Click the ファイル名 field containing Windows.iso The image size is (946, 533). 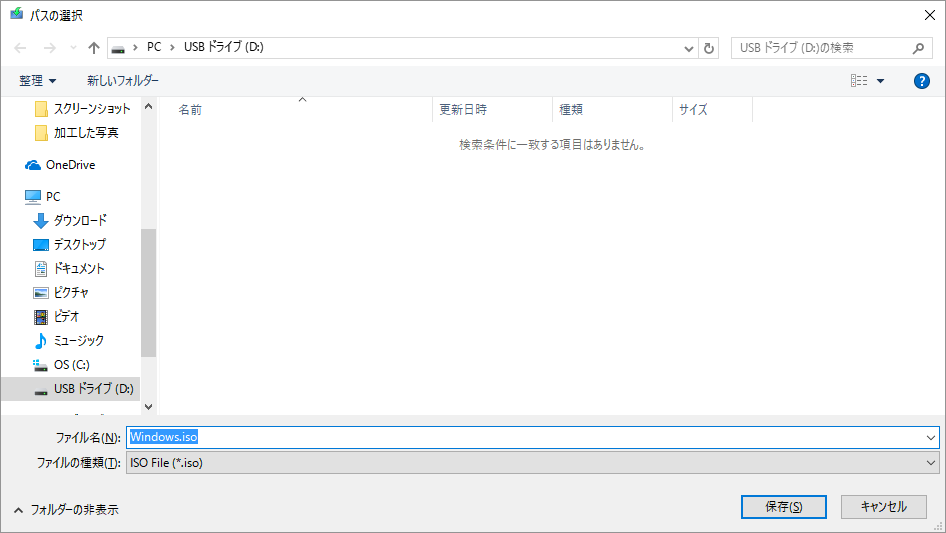[x=525, y=438]
